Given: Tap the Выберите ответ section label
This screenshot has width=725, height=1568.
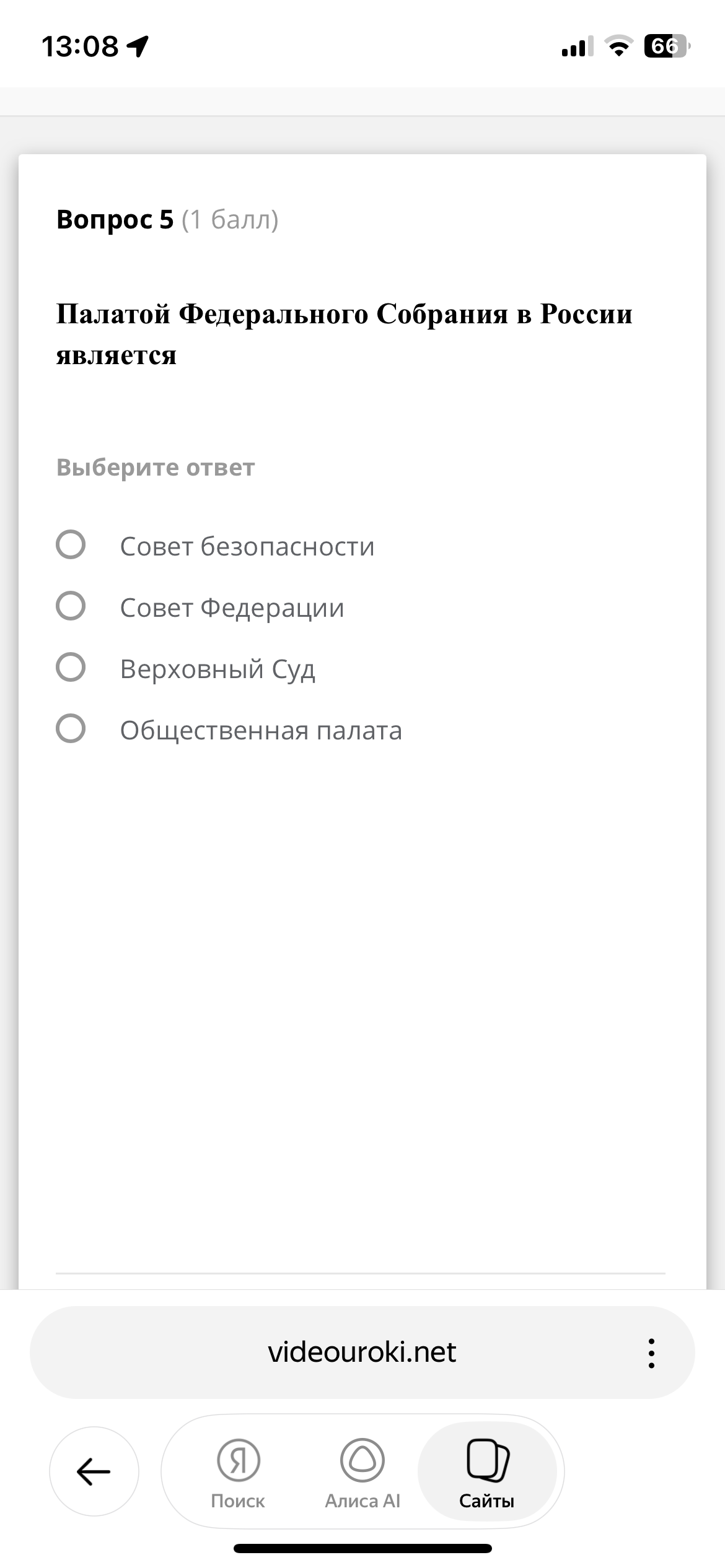Looking at the screenshot, I should coord(154,468).
